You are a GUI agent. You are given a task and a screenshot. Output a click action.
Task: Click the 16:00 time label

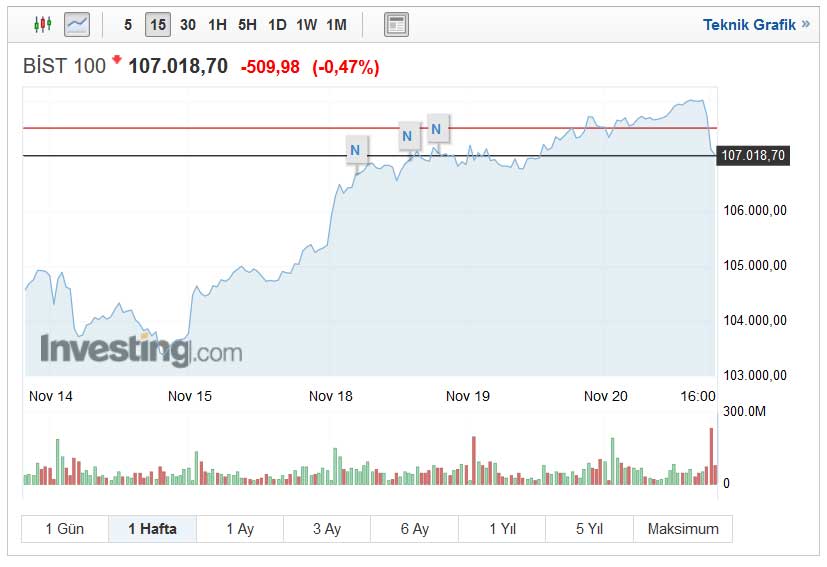click(698, 396)
